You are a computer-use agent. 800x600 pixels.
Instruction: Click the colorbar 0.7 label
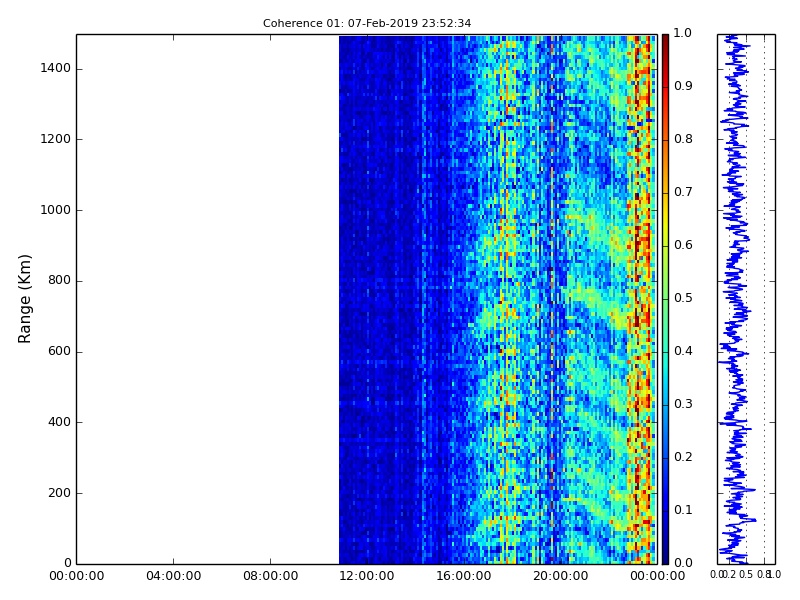[683, 192]
